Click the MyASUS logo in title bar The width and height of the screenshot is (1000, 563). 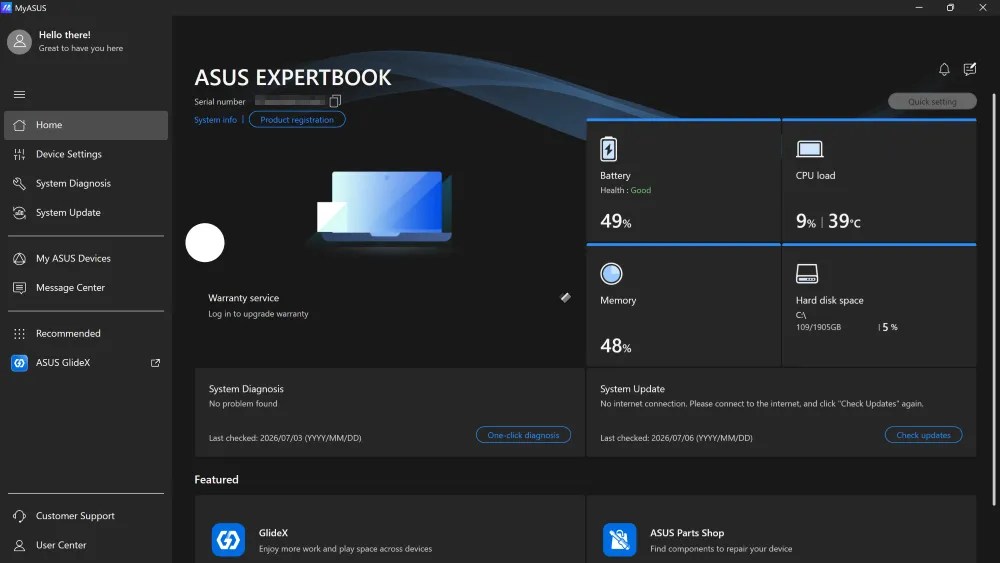6,8
